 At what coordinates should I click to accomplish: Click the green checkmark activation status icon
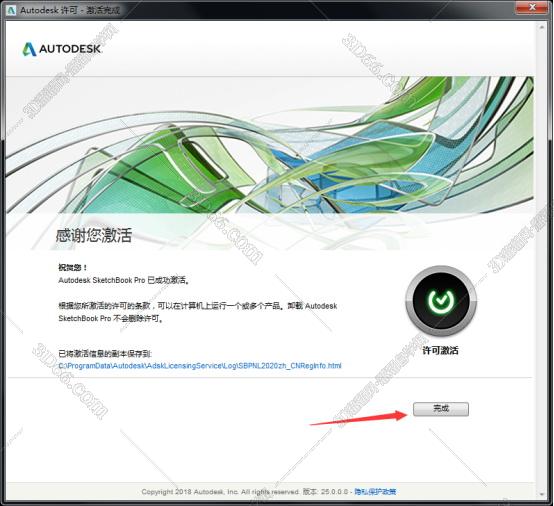(x=441, y=301)
